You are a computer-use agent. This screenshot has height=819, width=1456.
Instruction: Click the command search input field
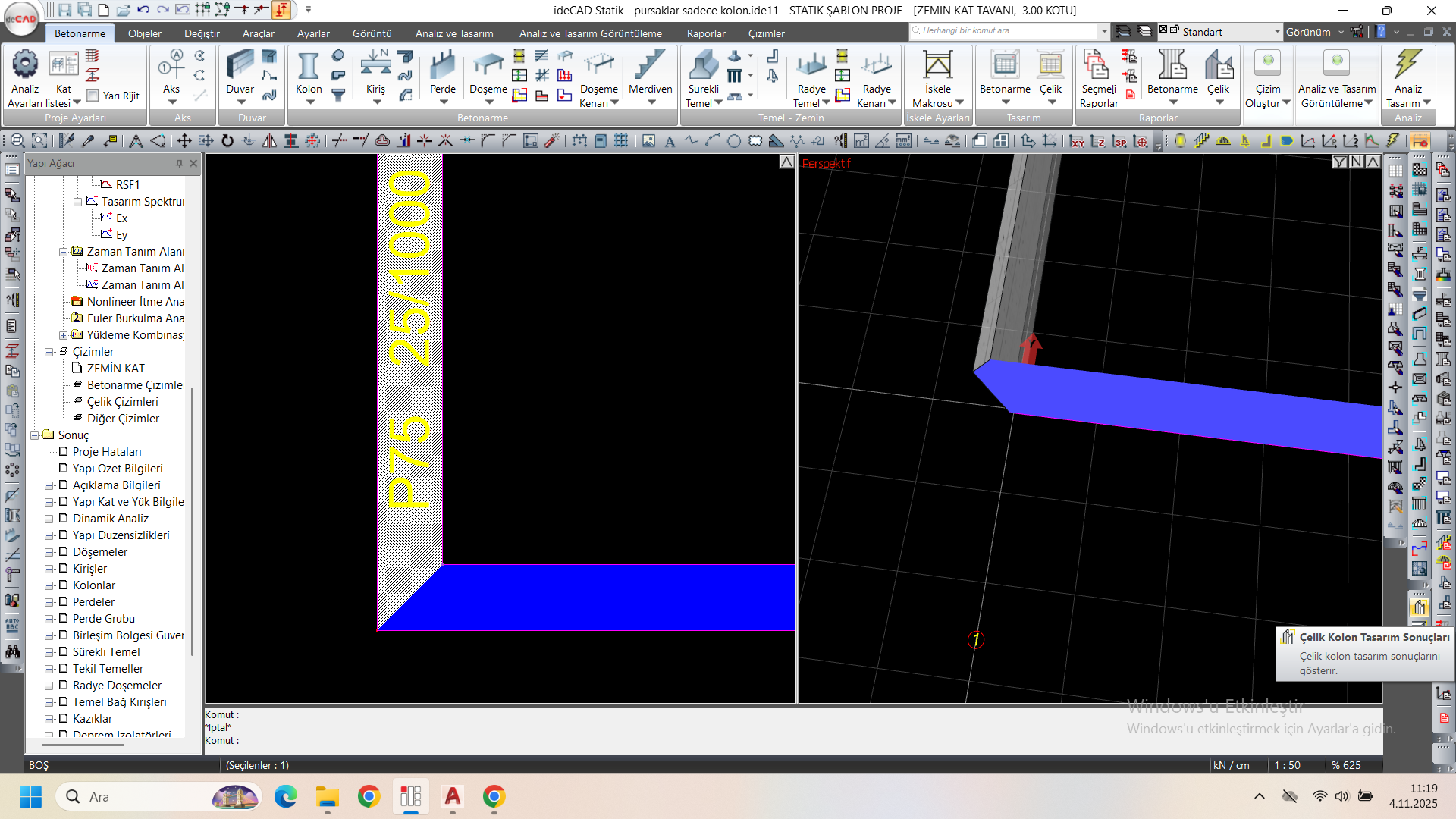(x=1005, y=31)
